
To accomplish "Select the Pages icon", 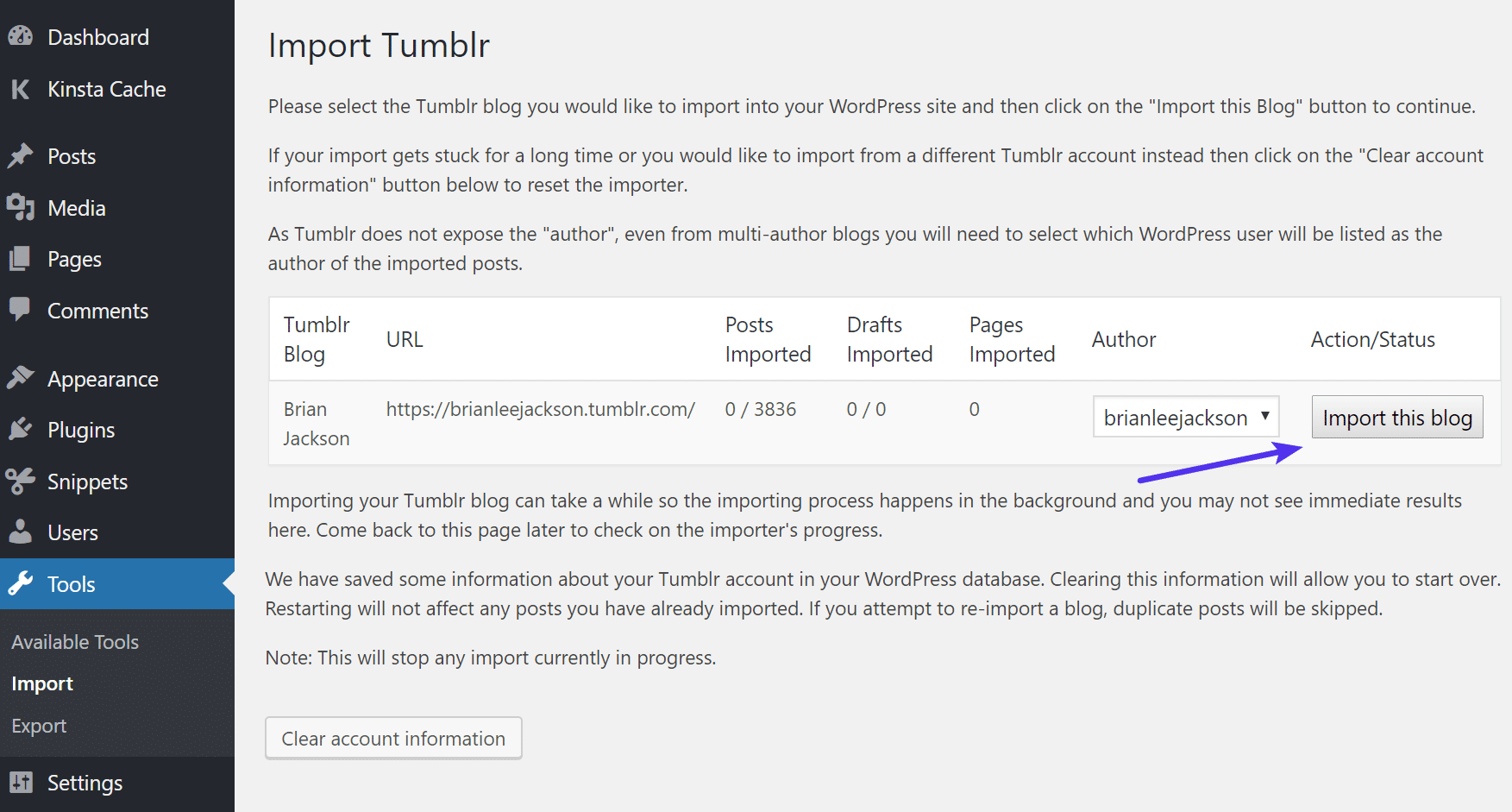I will [22, 259].
